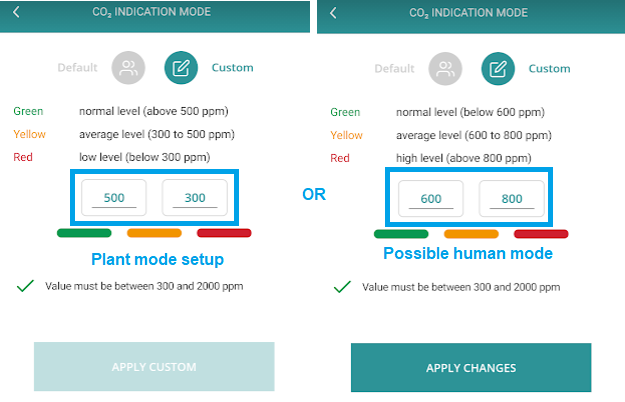Click the APPLY CHANGES button
Viewport: 625px width, 402px height.
coord(471,368)
